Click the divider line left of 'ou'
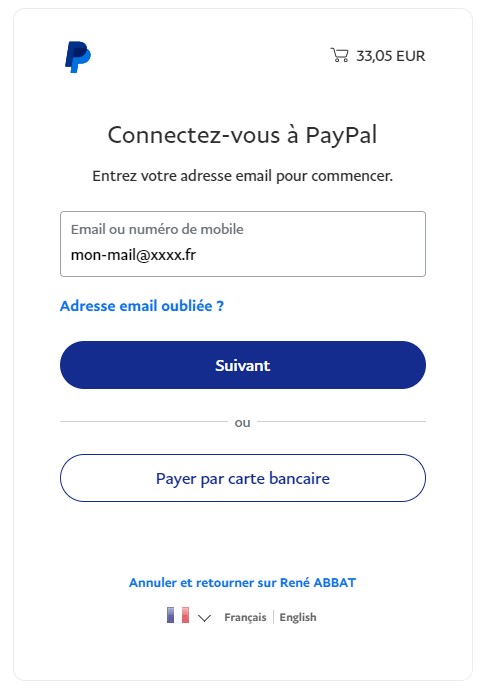Viewport: 490px width, 693px height. tap(144, 422)
